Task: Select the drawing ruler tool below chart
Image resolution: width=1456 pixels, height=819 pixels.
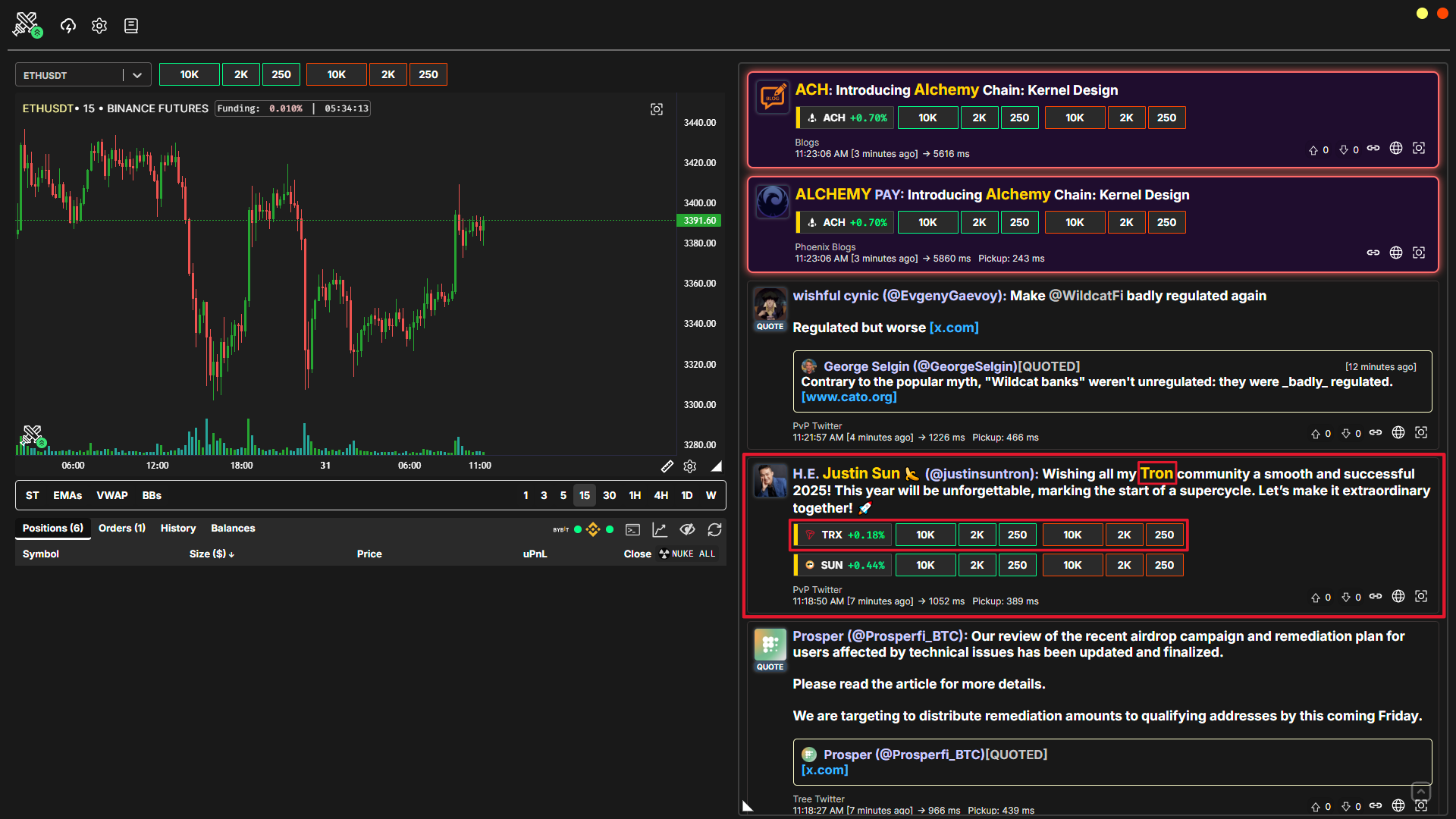Action: pyautogui.click(x=667, y=466)
